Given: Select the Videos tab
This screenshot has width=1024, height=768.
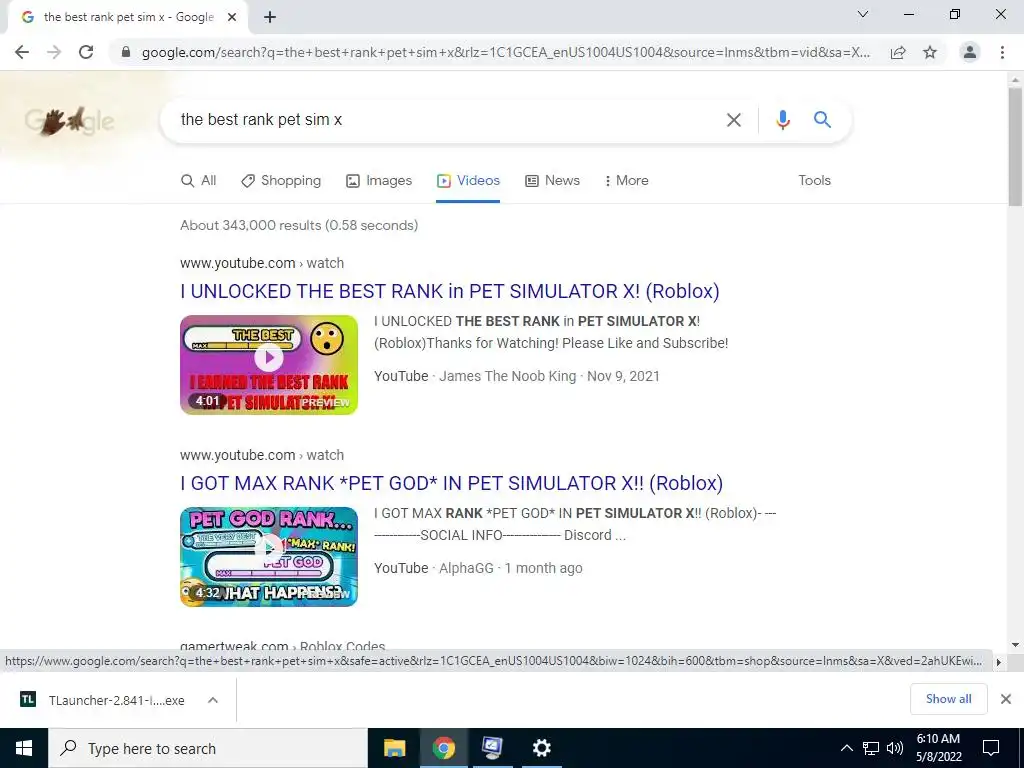Looking at the screenshot, I should [x=468, y=181].
